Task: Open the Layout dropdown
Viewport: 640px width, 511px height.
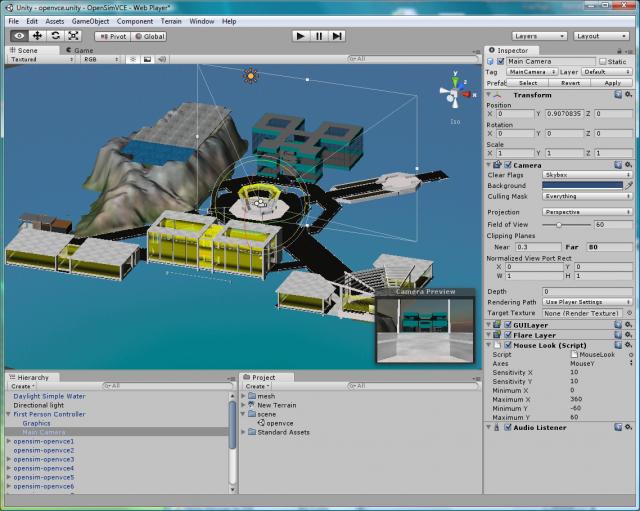Action: coord(601,36)
